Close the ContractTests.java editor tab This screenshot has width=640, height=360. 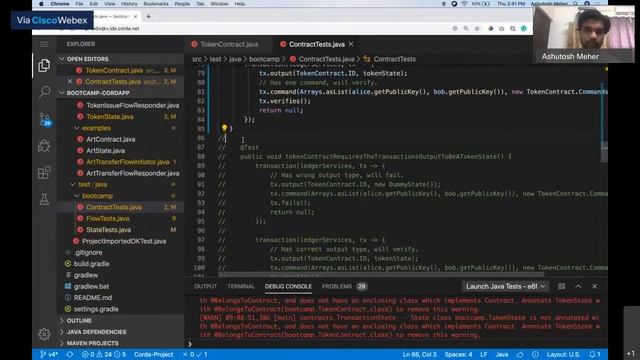pos(351,44)
